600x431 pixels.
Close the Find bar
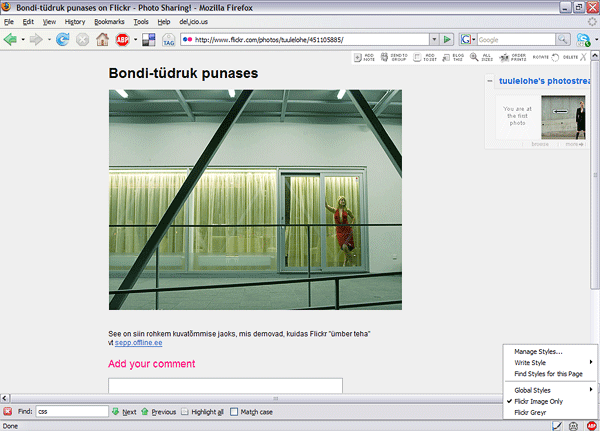(9, 411)
